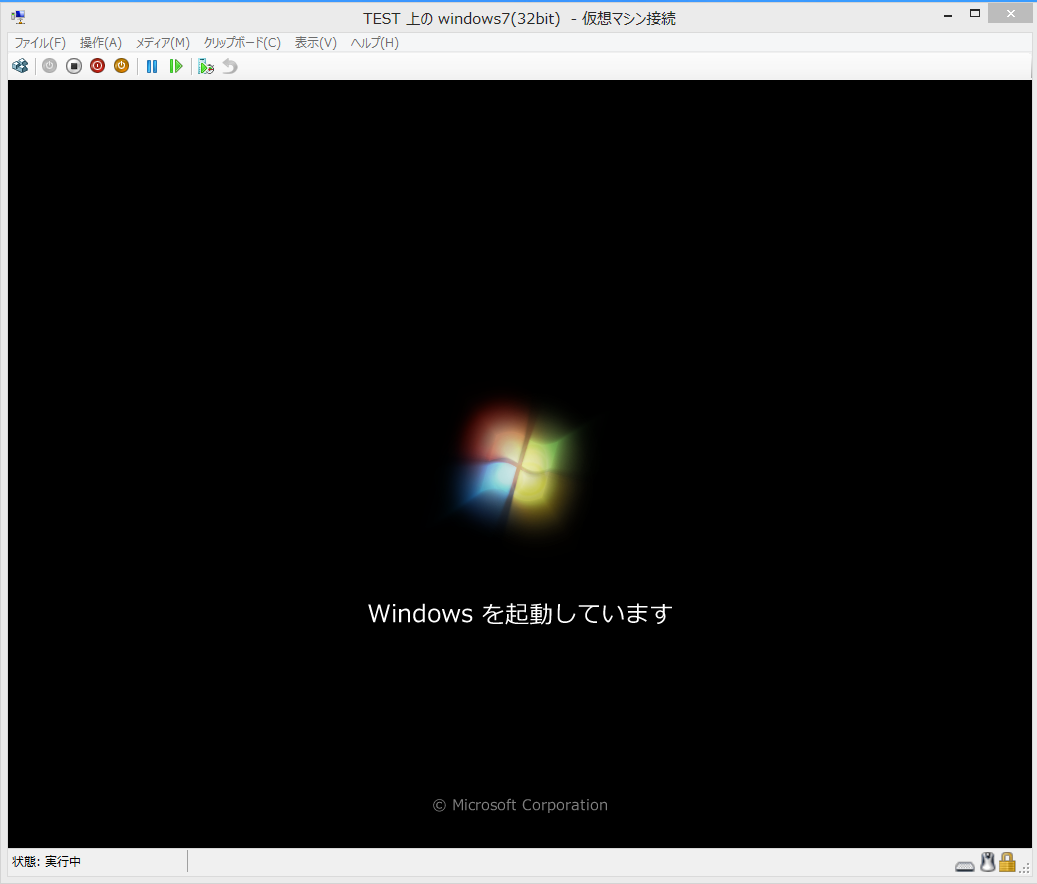Screen dimensions: 1037x884
Task: Maximize the virtual machine connection window
Action: pyautogui.click(x=975, y=13)
